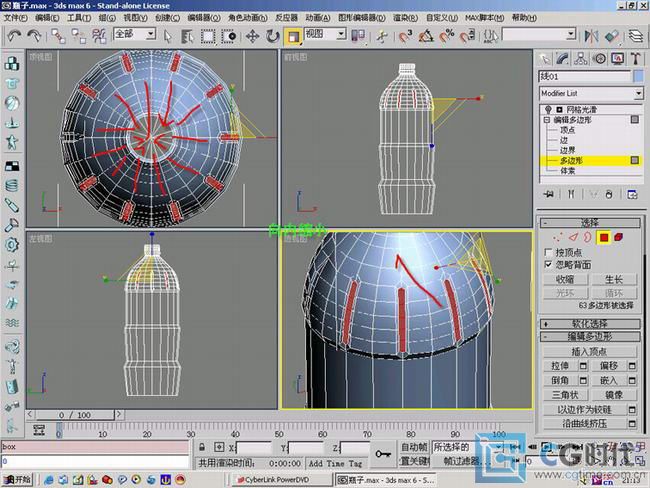
Task: Select the 顶点 sub-object level
Action: (x=567, y=130)
